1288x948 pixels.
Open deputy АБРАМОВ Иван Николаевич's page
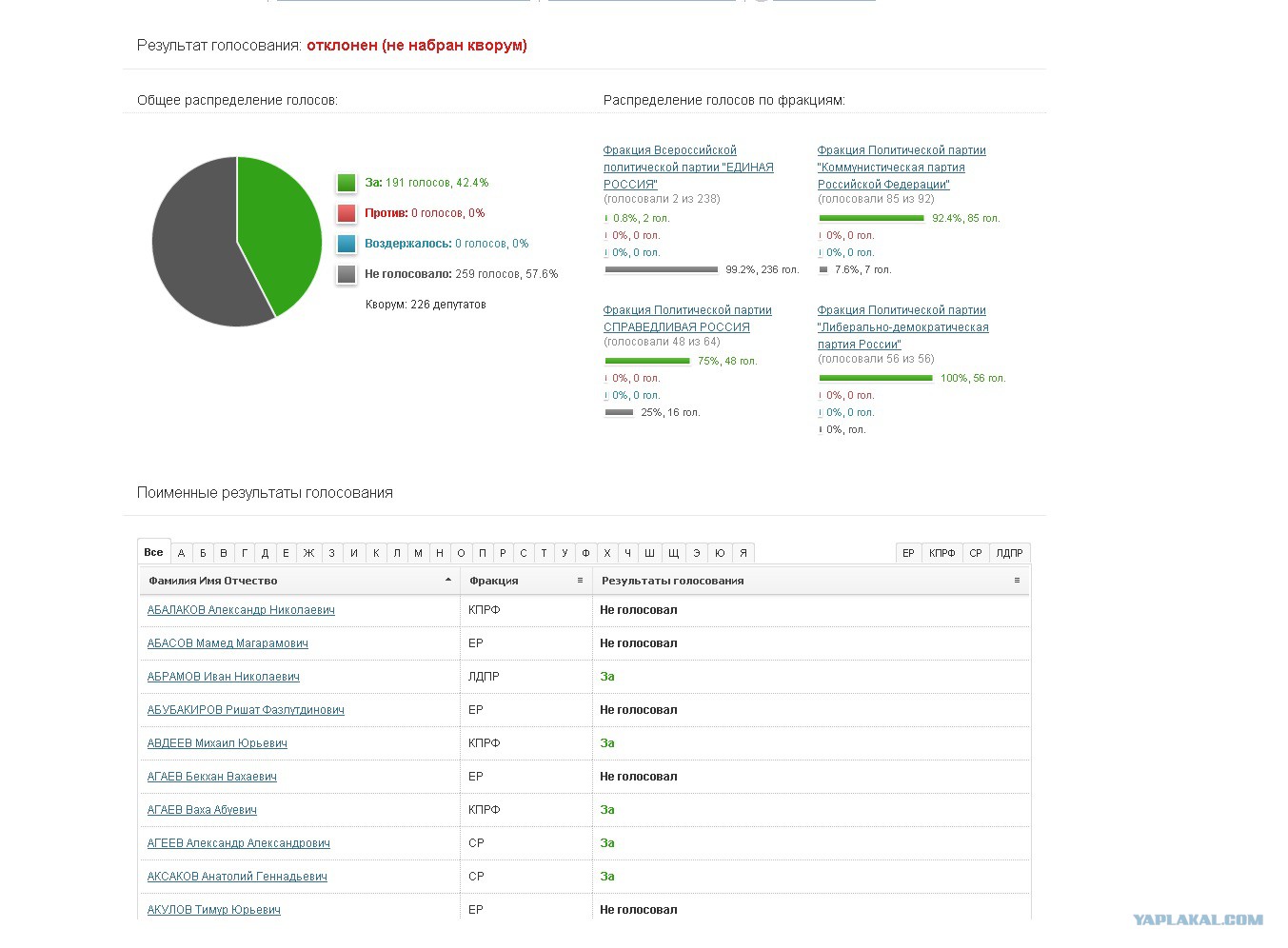coord(223,677)
